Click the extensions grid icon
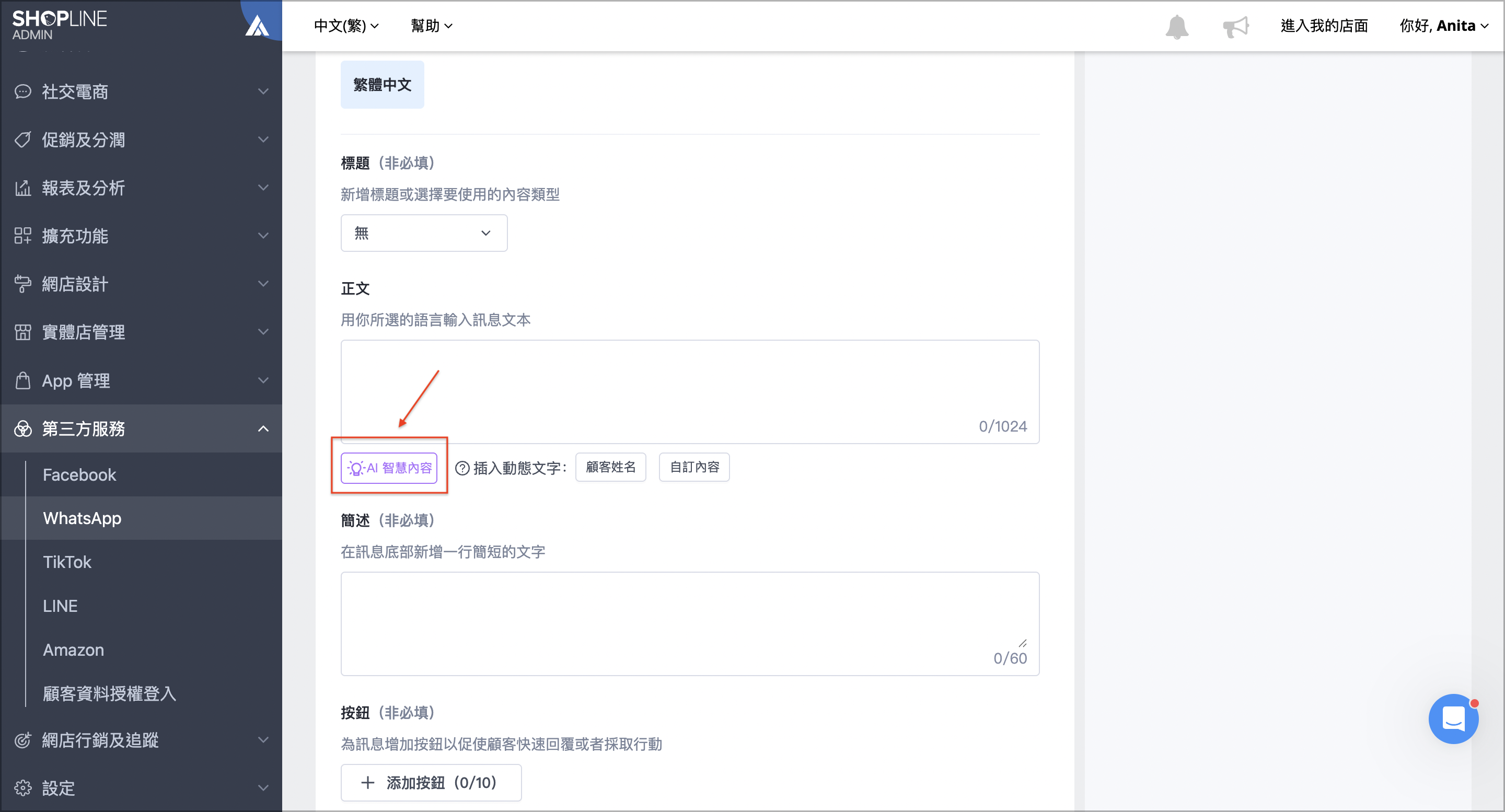Viewport: 1505px width, 812px height. [x=23, y=236]
